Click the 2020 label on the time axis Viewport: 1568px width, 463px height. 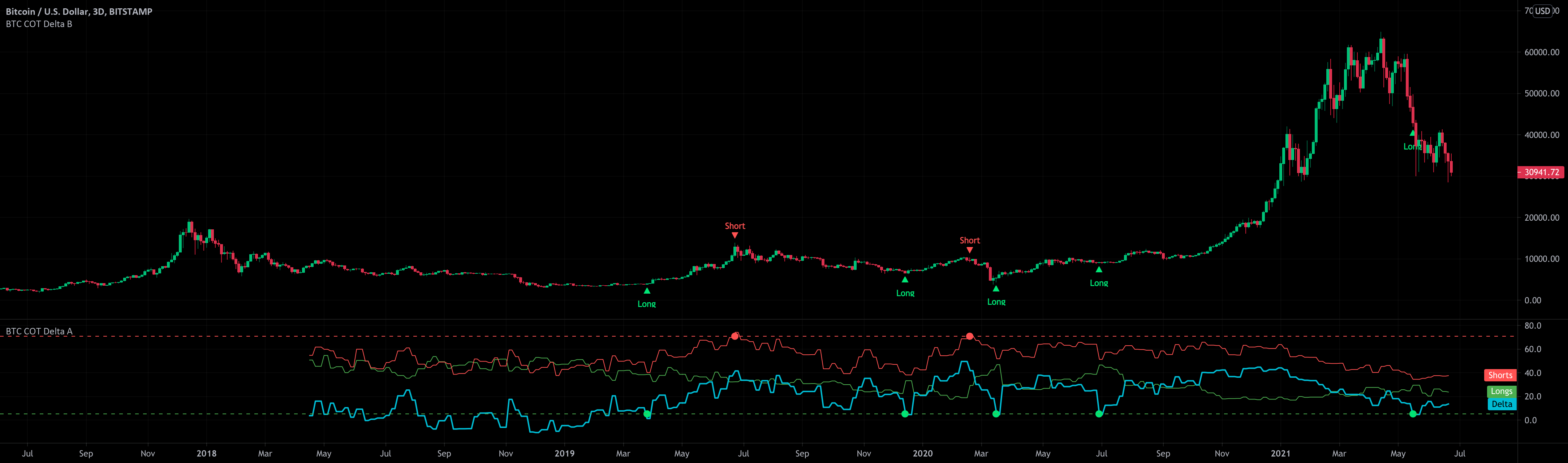point(922,453)
